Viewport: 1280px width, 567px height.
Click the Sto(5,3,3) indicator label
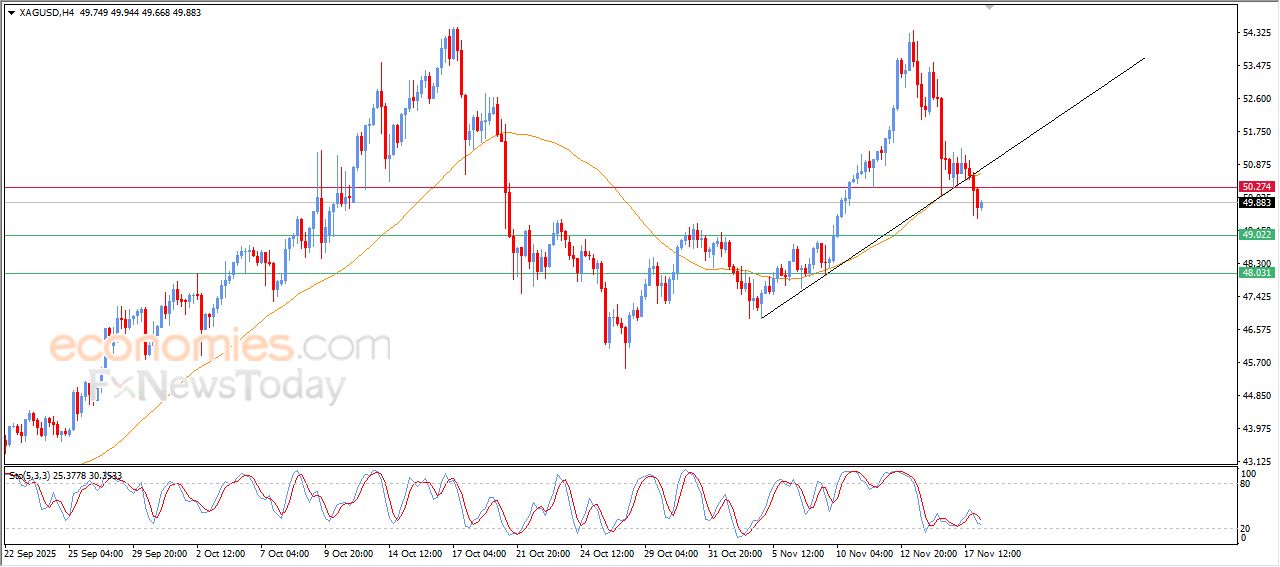[x=30, y=476]
